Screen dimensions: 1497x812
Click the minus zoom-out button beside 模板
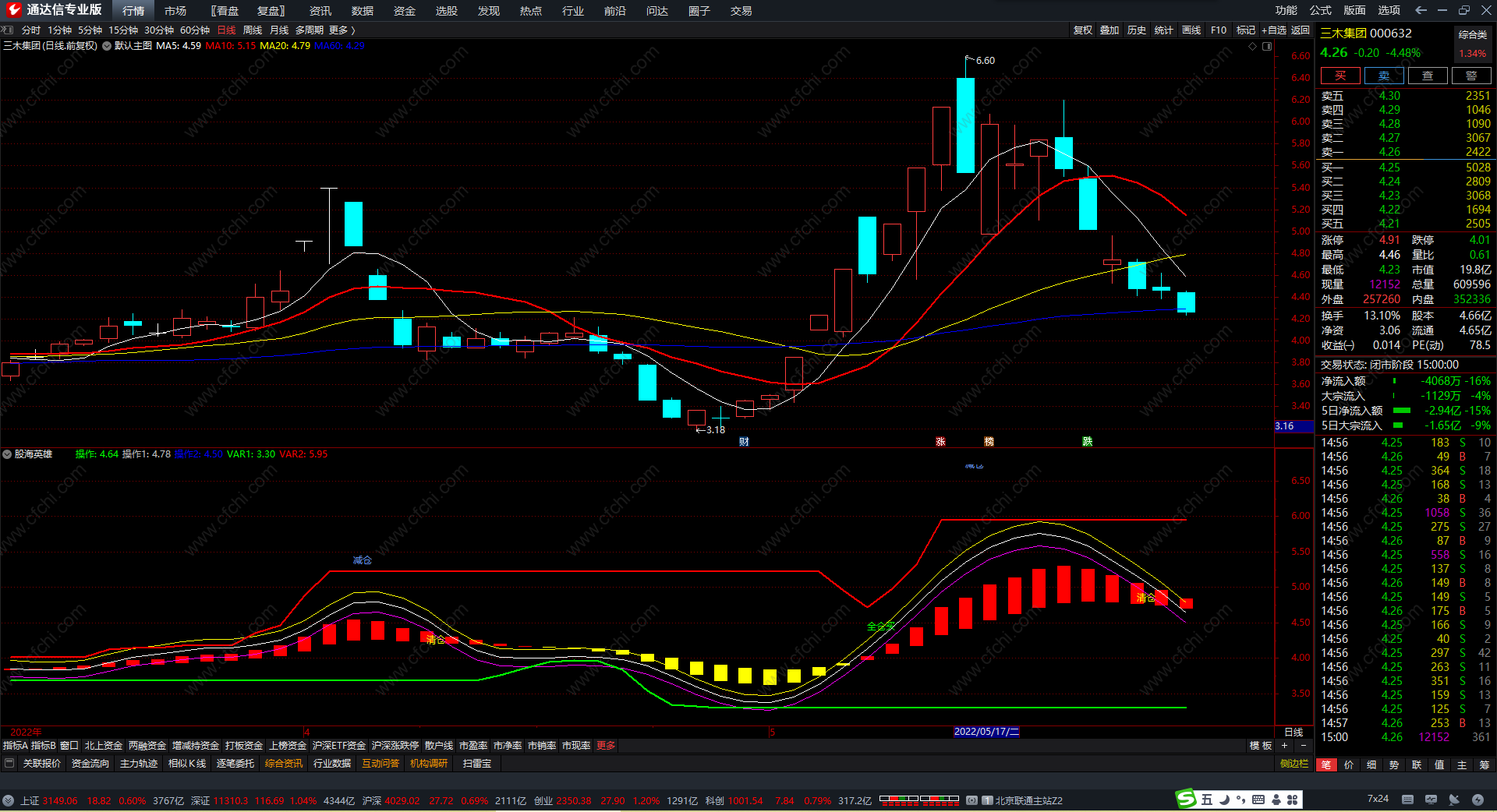(1303, 746)
